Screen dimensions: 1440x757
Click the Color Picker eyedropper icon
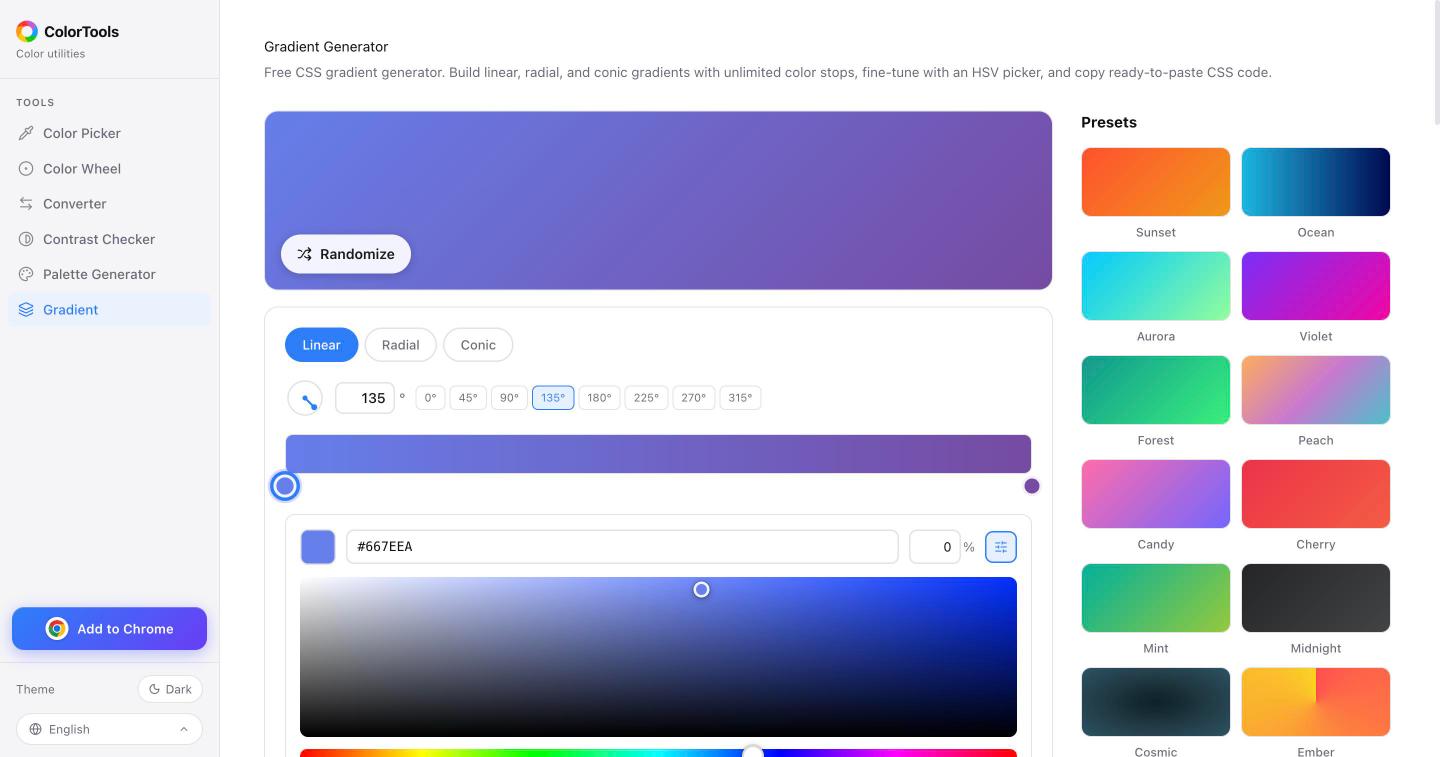pyautogui.click(x=26, y=133)
